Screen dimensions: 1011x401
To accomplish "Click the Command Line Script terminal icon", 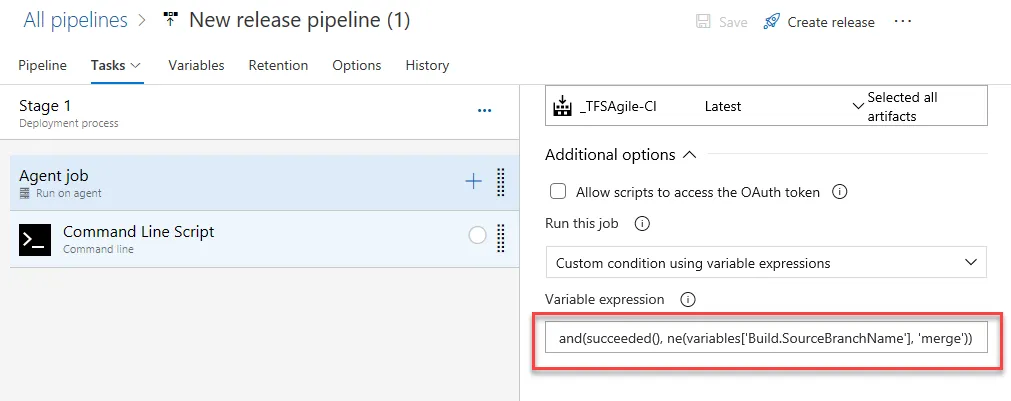I will click(35, 240).
